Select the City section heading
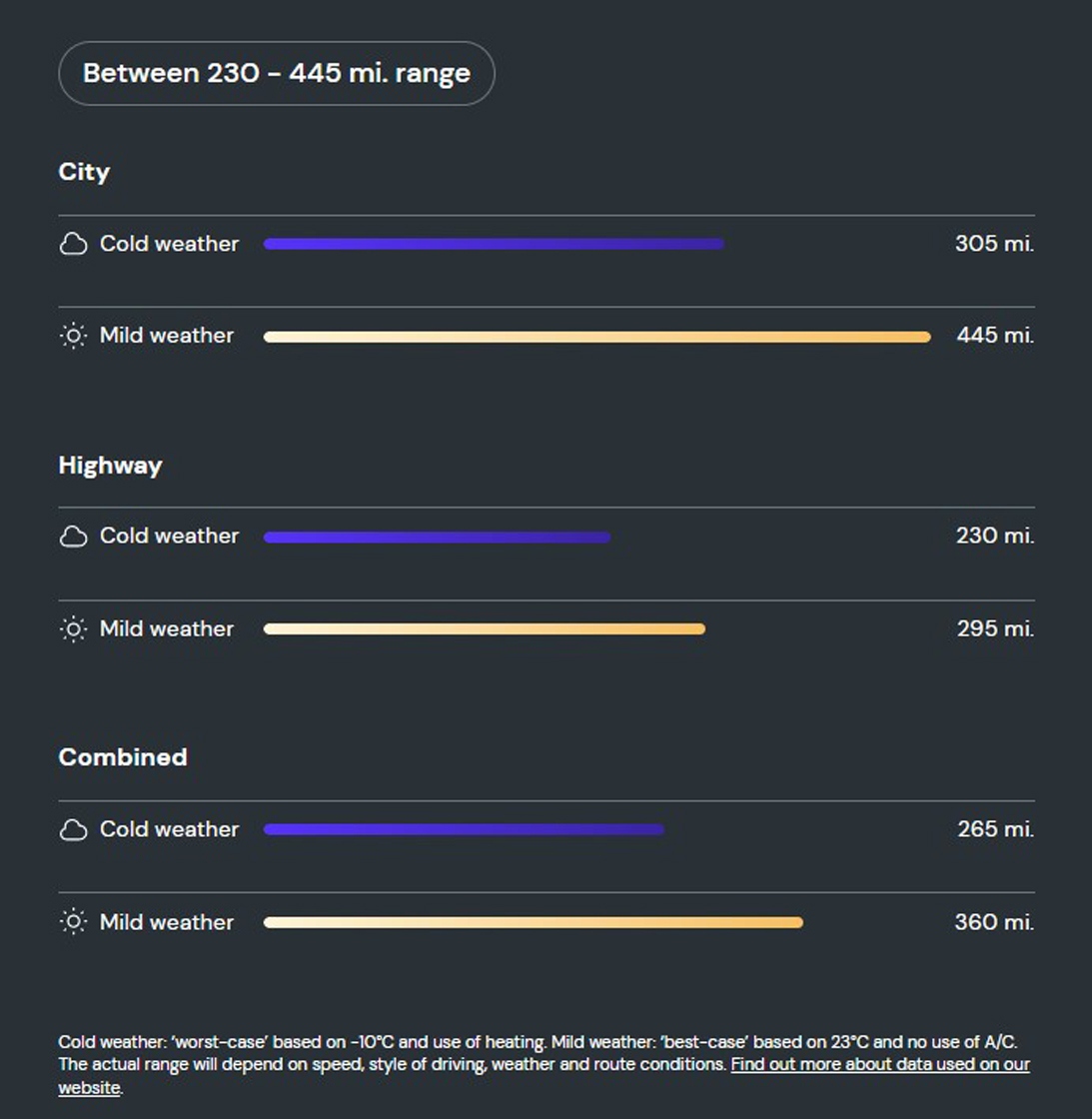The width and height of the screenshot is (1092, 1119). 84,172
